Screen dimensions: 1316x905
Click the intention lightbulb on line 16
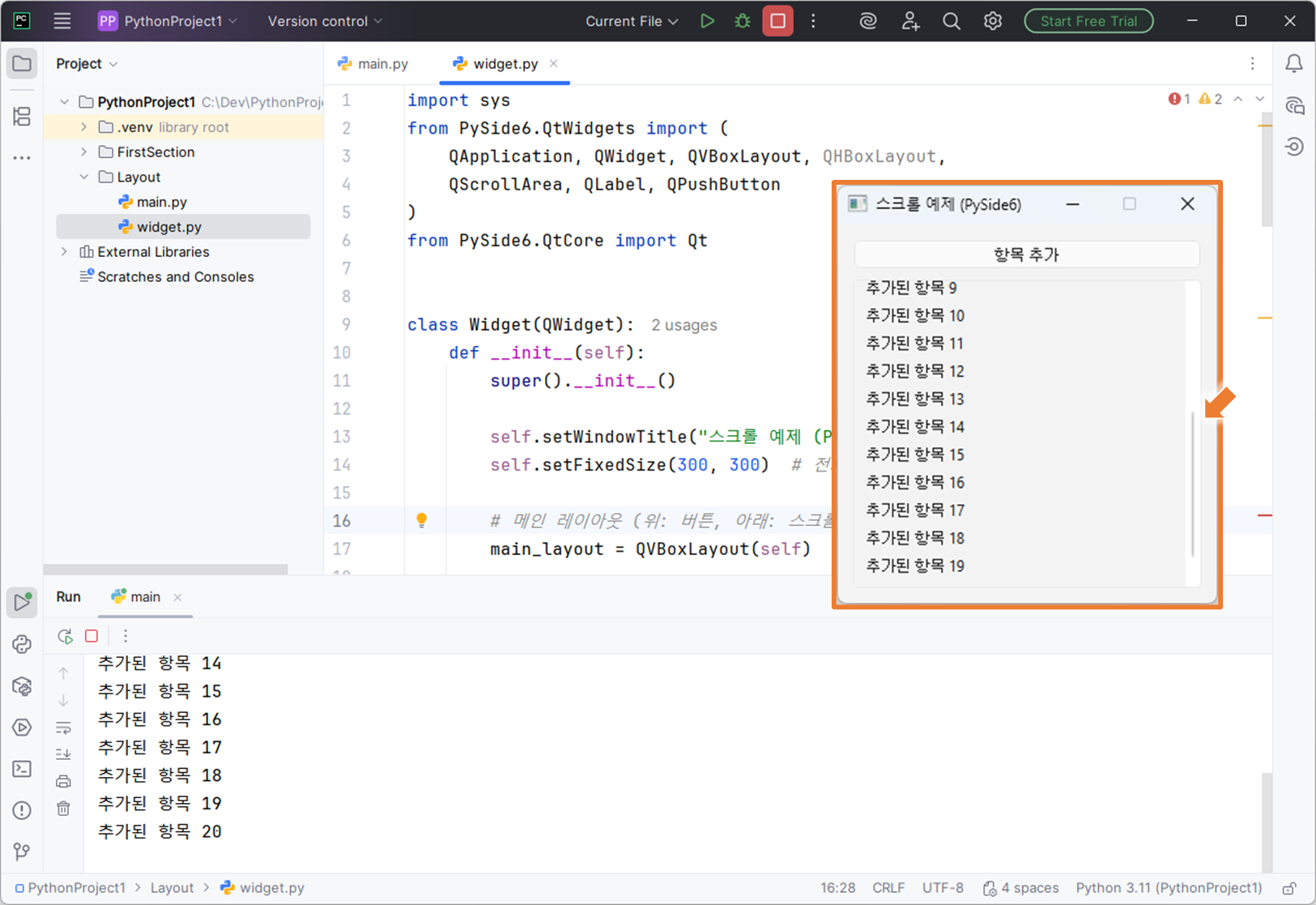421,520
